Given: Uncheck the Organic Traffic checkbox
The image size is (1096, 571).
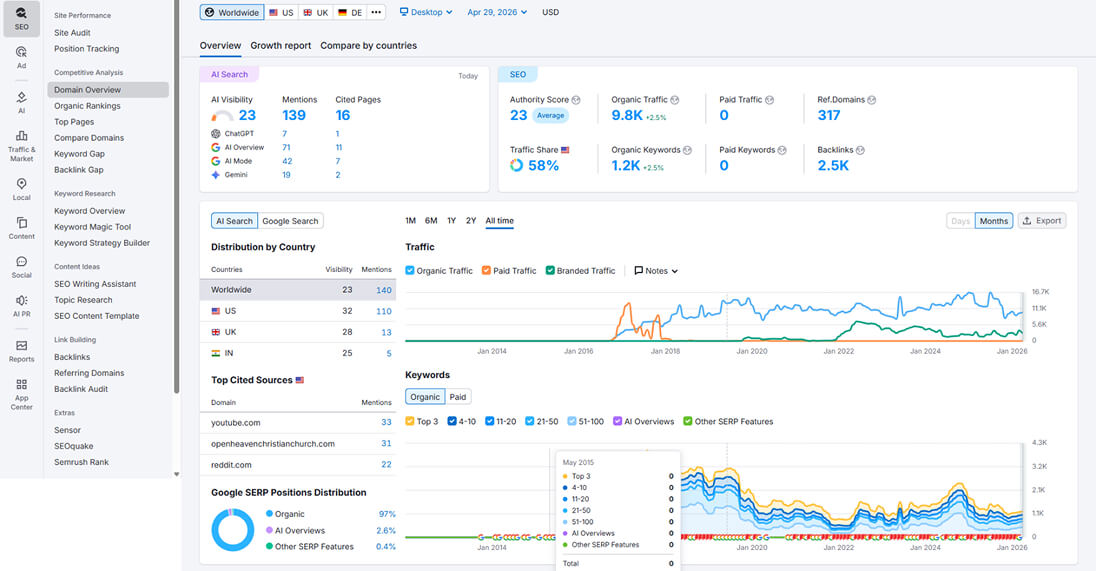Looking at the screenshot, I should (410, 271).
